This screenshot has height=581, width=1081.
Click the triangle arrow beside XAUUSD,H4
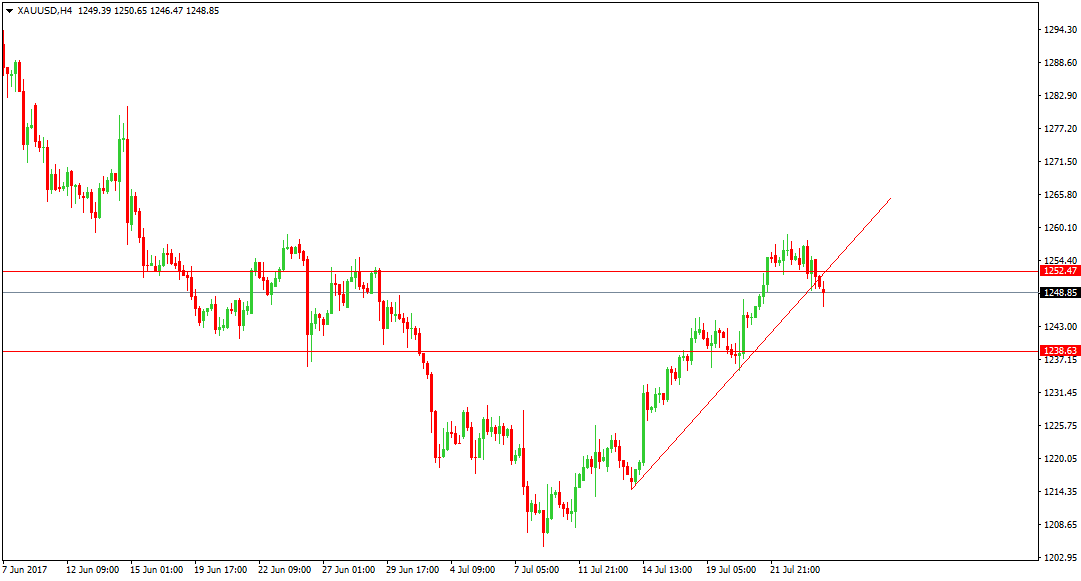(9, 11)
